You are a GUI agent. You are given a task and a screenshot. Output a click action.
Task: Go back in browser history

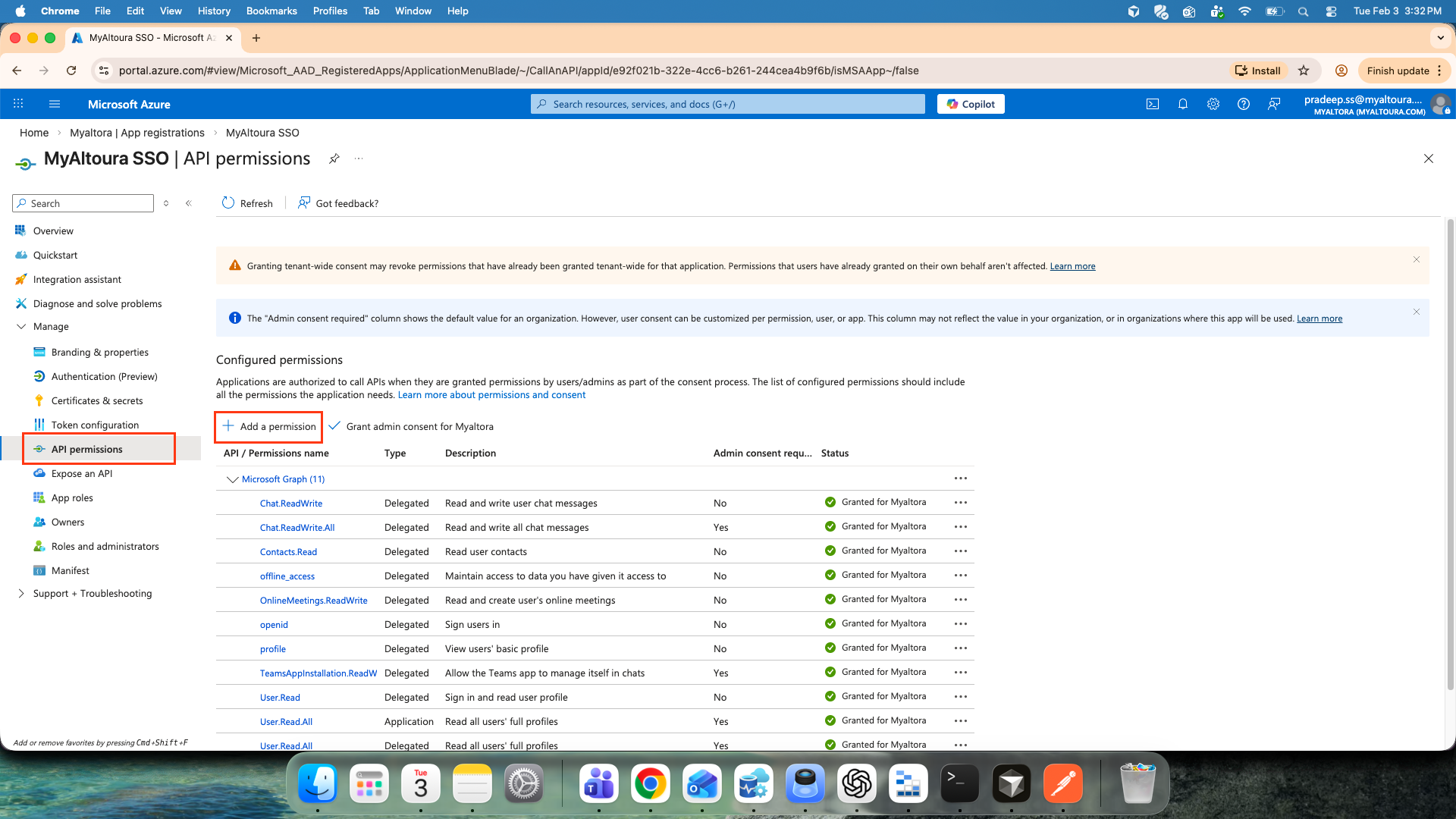click(x=17, y=71)
